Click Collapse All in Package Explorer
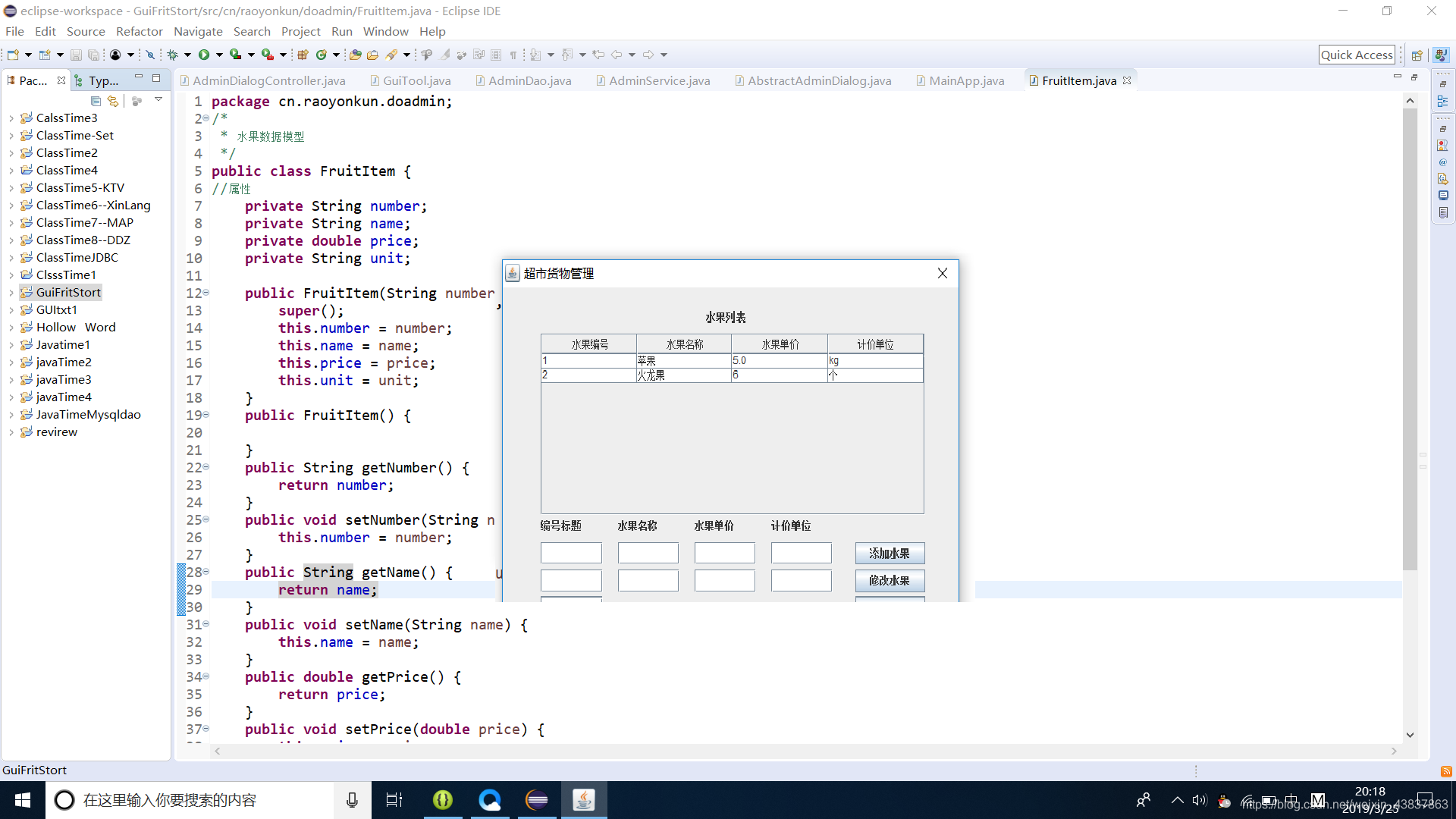1456x819 pixels. 96,101
